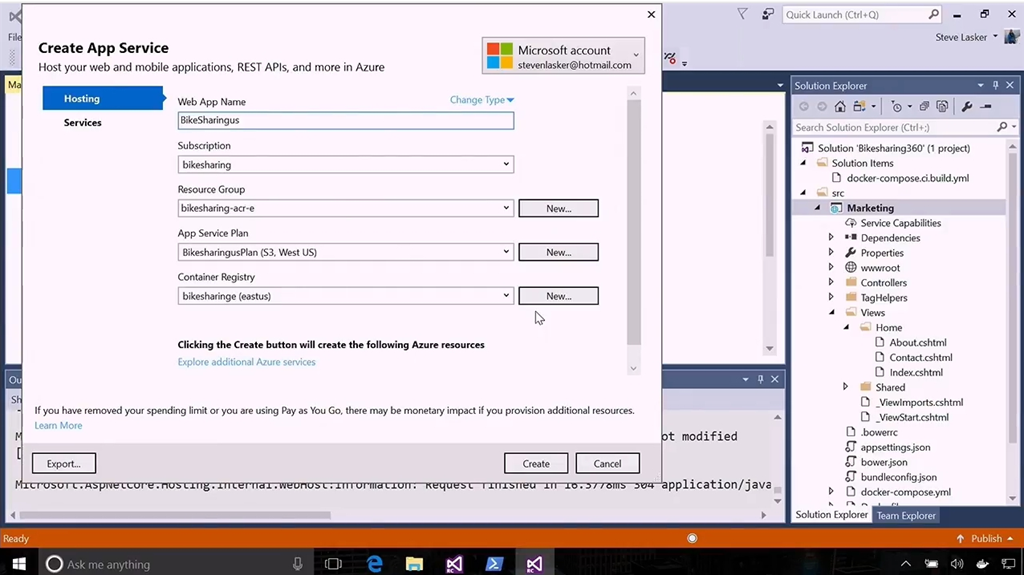Switch to the Team Explorer tab

point(906,516)
